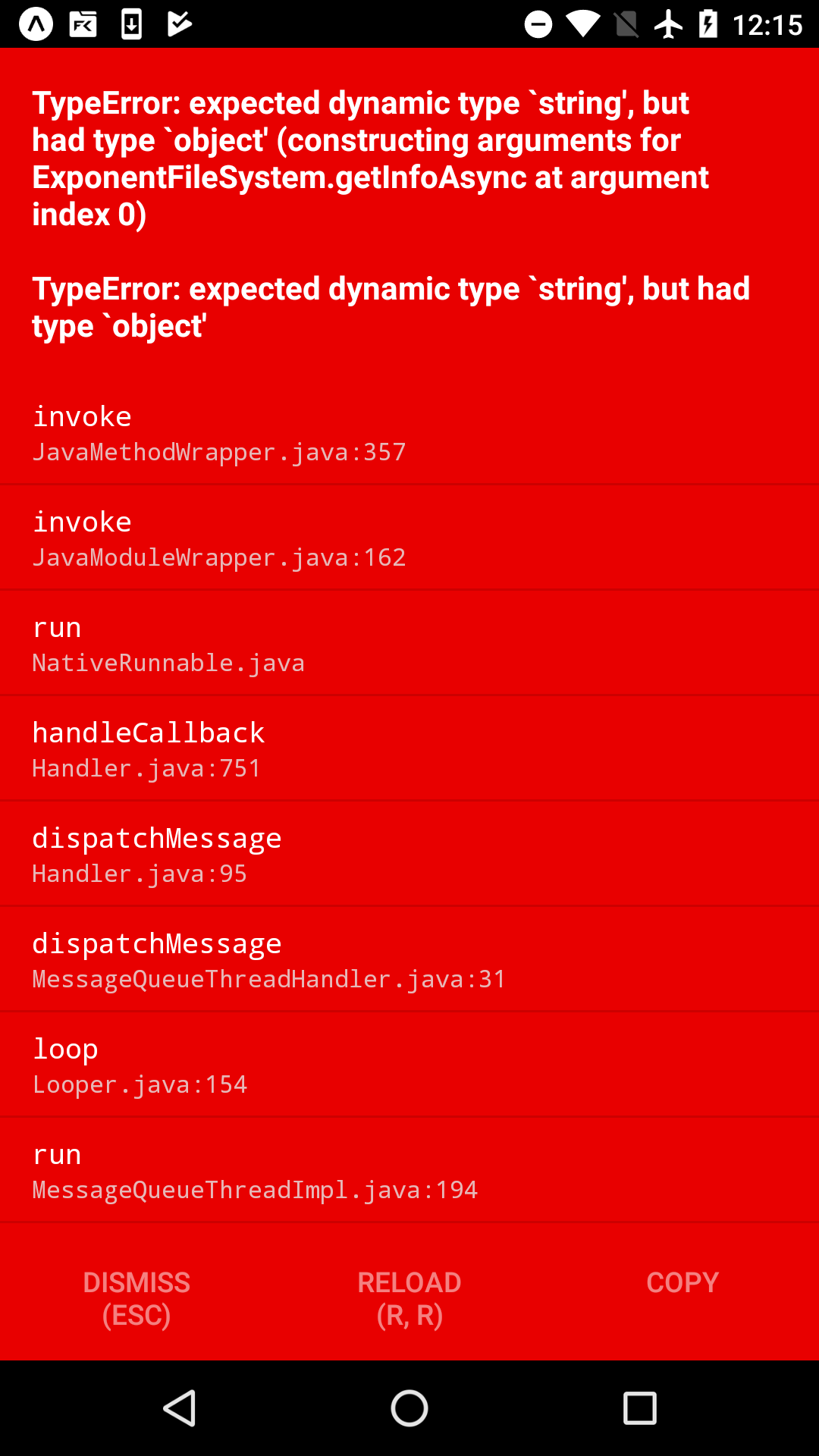Select the invoke JavaMethodWrapper.java:357 stack frame

click(409, 432)
